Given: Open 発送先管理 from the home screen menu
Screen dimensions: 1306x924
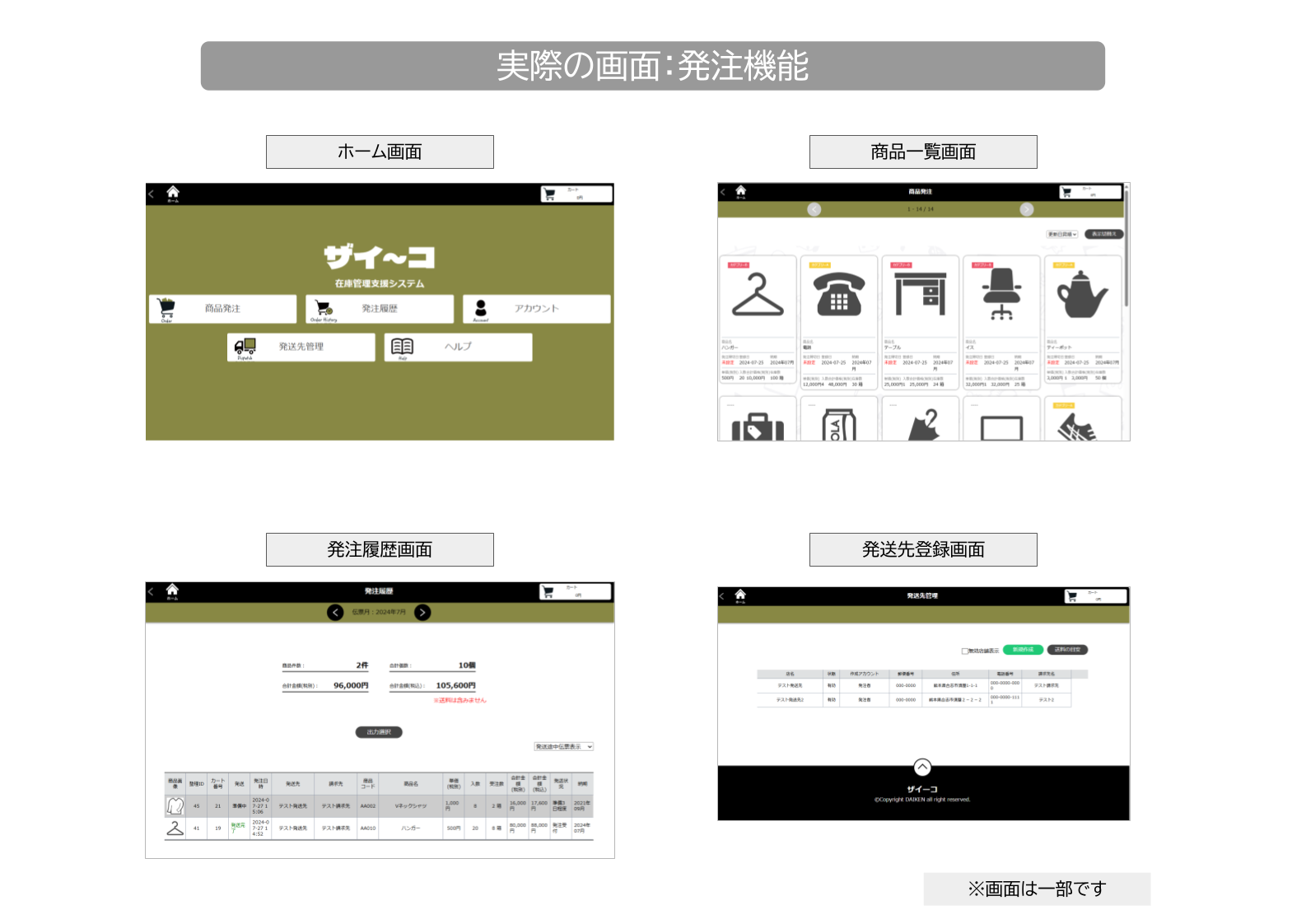Looking at the screenshot, I should click(301, 347).
